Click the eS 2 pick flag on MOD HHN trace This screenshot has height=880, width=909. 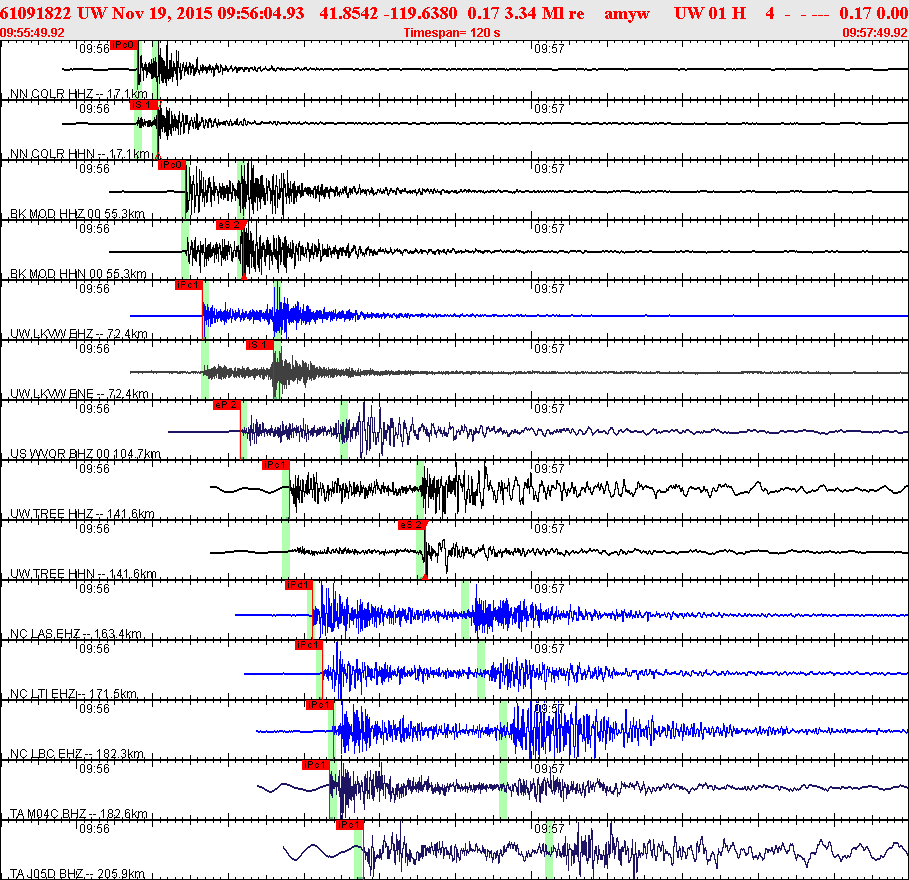pos(229,225)
